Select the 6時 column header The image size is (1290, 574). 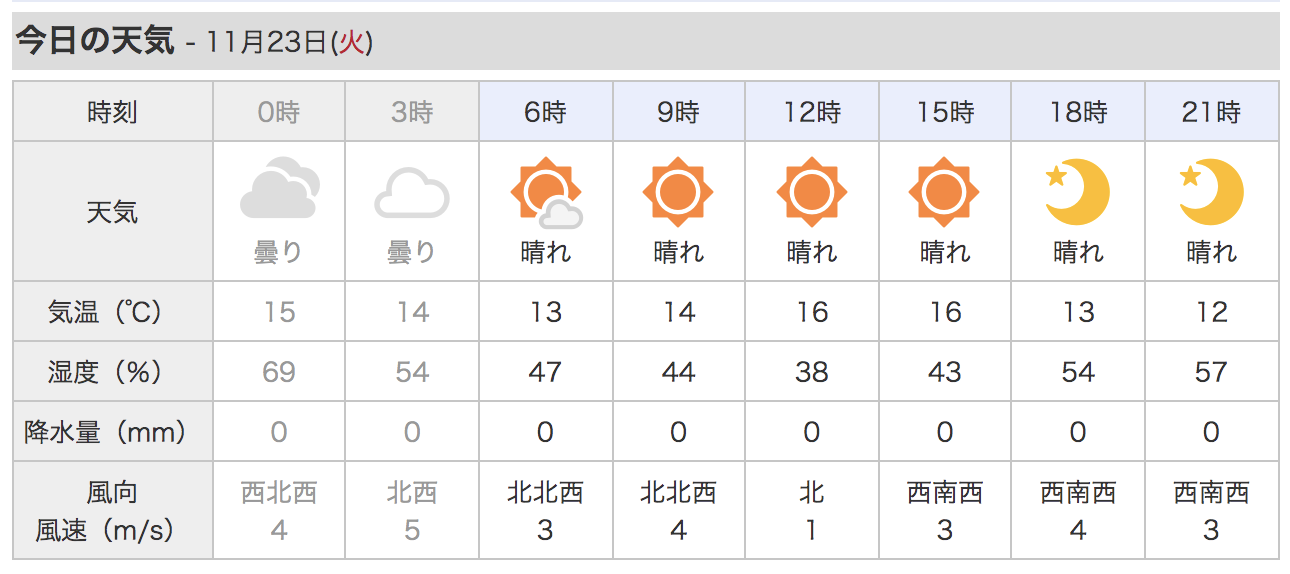click(546, 112)
